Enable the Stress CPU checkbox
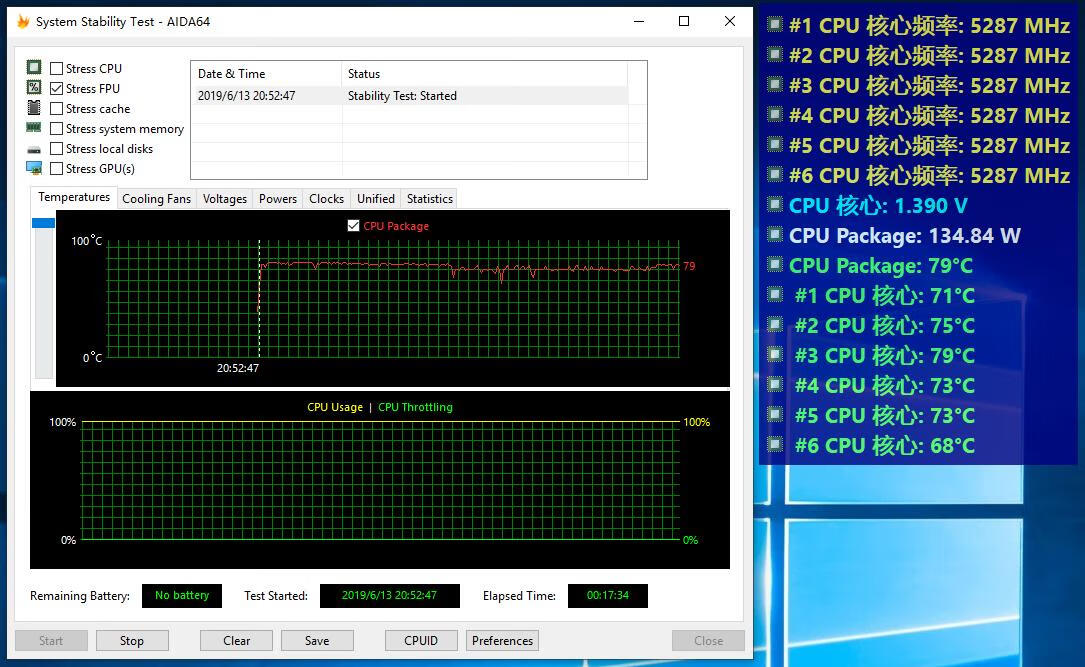1085x667 pixels. tap(57, 68)
